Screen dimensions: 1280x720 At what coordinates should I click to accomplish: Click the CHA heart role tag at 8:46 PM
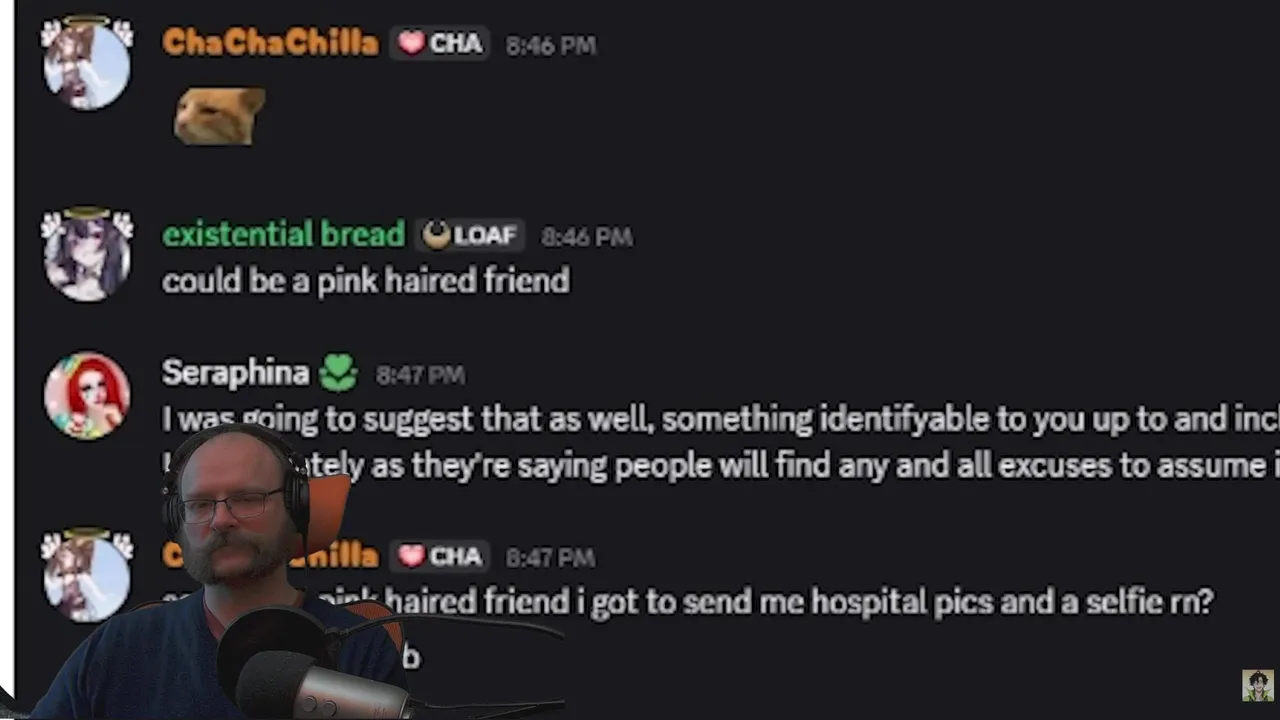pos(440,43)
